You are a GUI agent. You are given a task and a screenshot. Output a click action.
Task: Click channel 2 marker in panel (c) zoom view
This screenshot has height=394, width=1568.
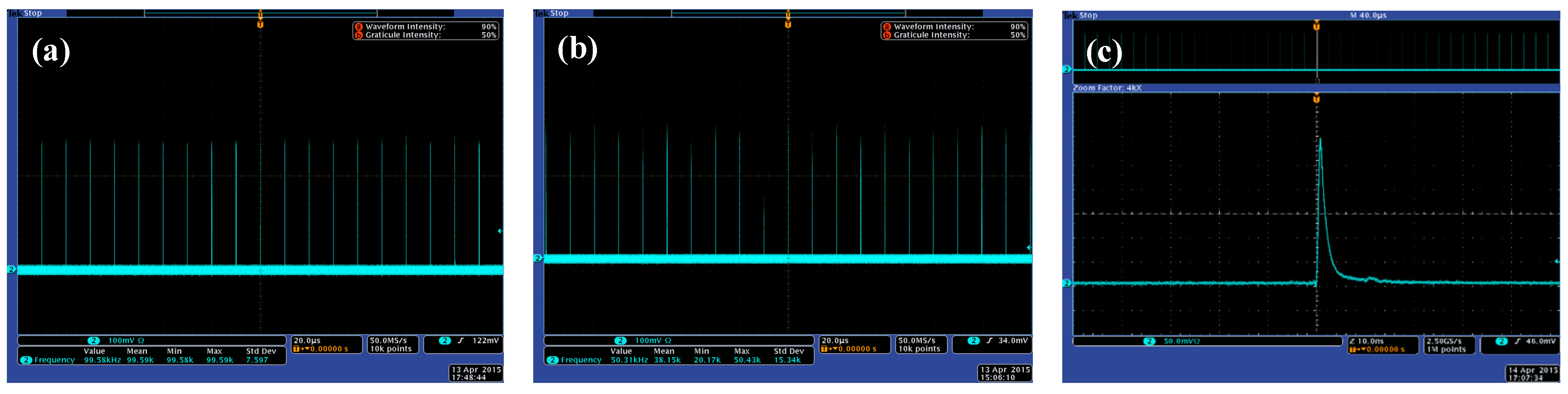(x=1066, y=283)
